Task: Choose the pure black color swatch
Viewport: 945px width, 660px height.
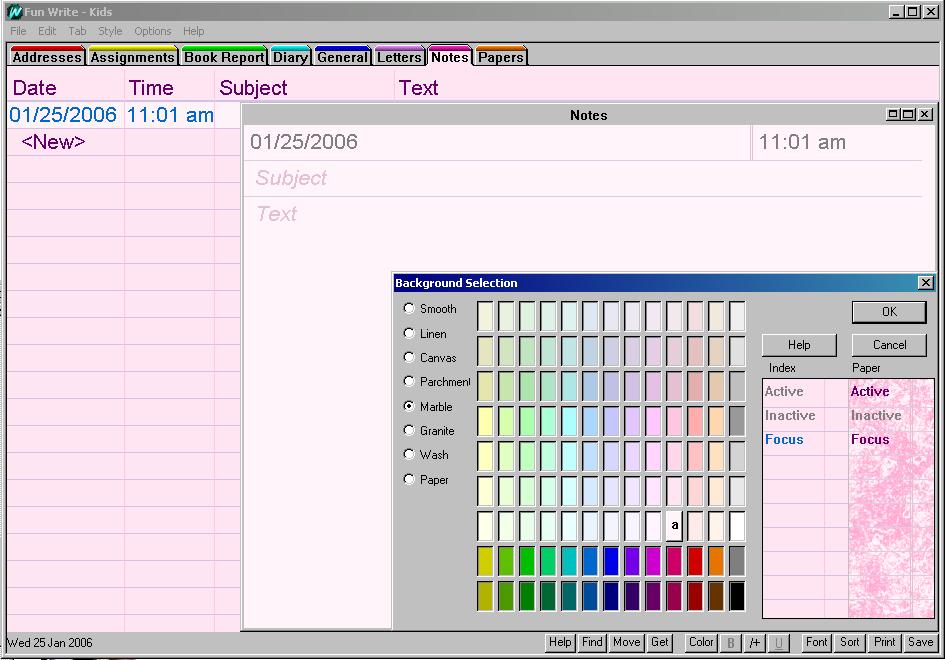Action: (737, 596)
